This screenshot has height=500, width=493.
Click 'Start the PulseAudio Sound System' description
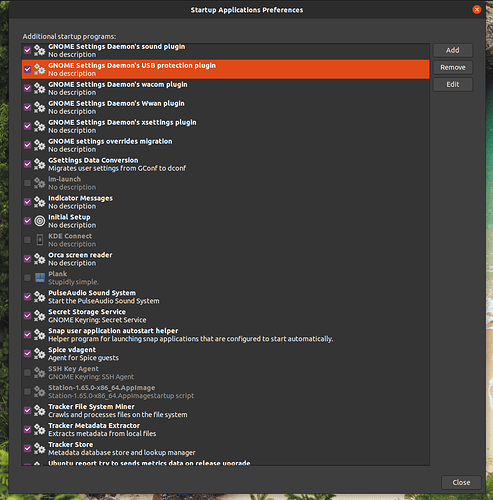(x=104, y=301)
